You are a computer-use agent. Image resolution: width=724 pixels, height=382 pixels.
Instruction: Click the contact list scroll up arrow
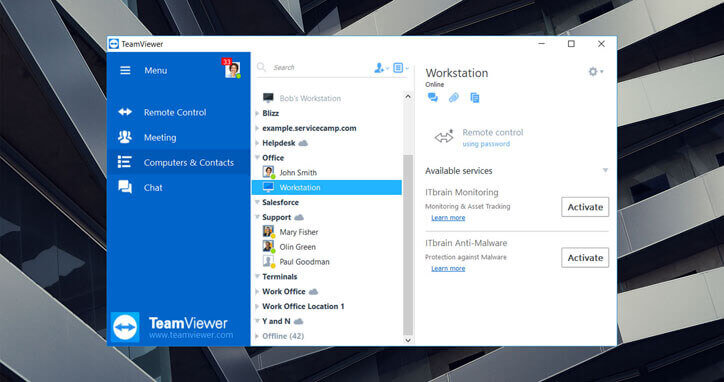tap(408, 97)
